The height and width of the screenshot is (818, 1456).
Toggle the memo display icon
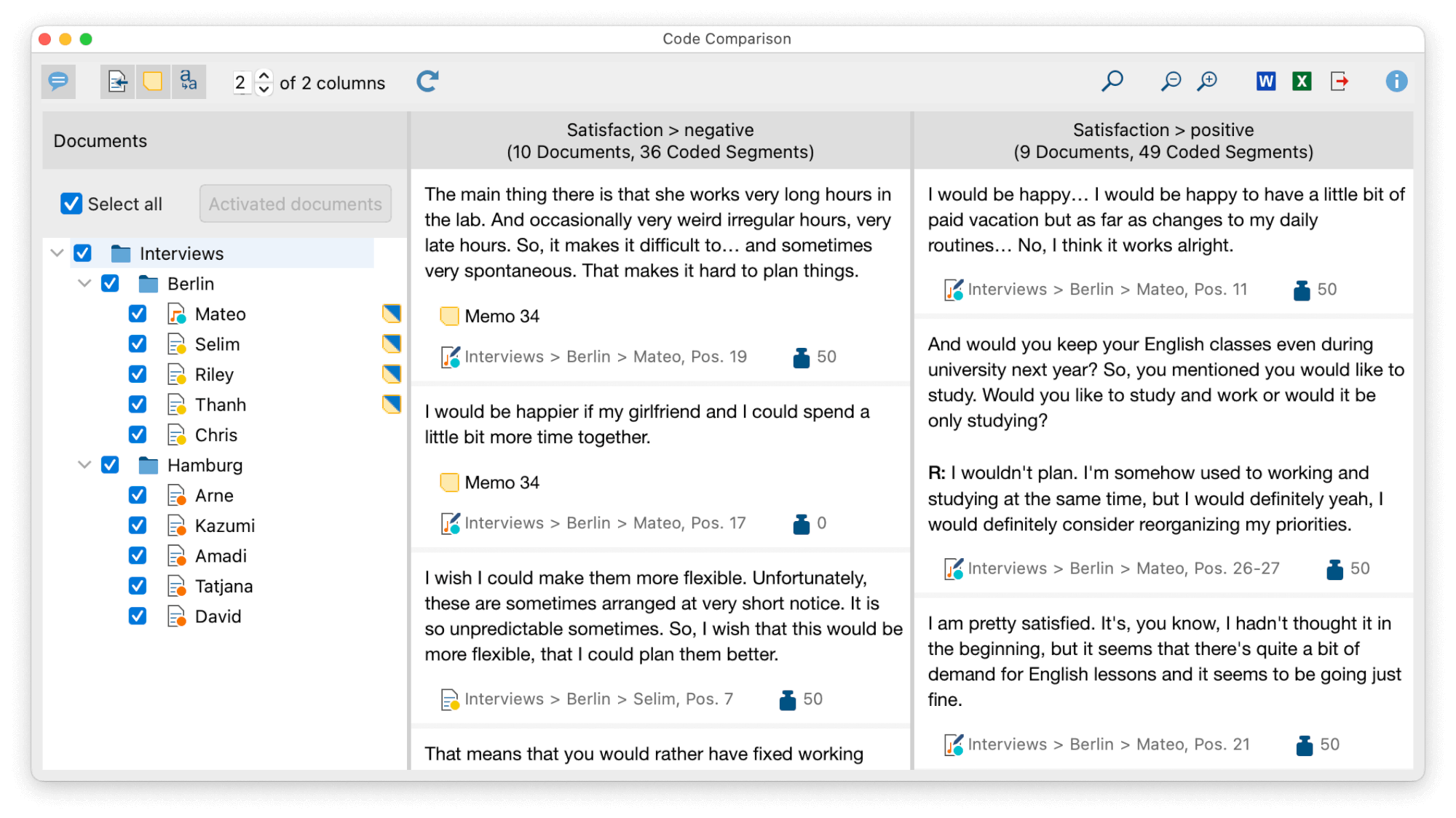coord(152,81)
